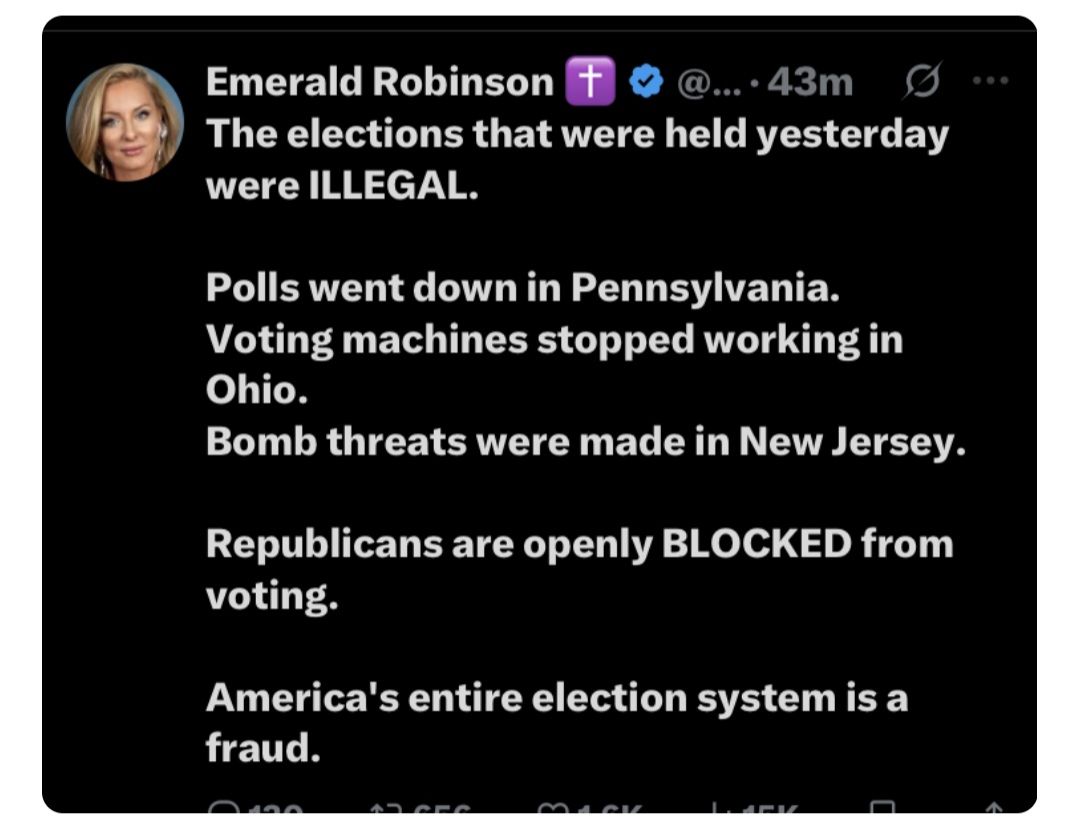Screen dimensions: 1080x837
Task: Click the text "Republicans are openly BLOCKED from"
Action: [579, 545]
